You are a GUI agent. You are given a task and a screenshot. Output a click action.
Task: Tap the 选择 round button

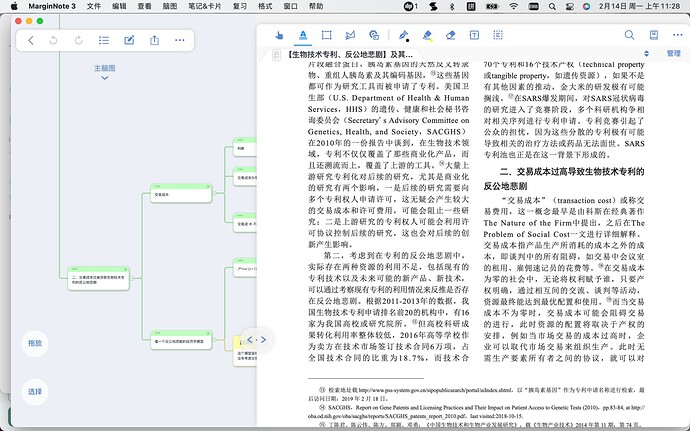pos(35,392)
